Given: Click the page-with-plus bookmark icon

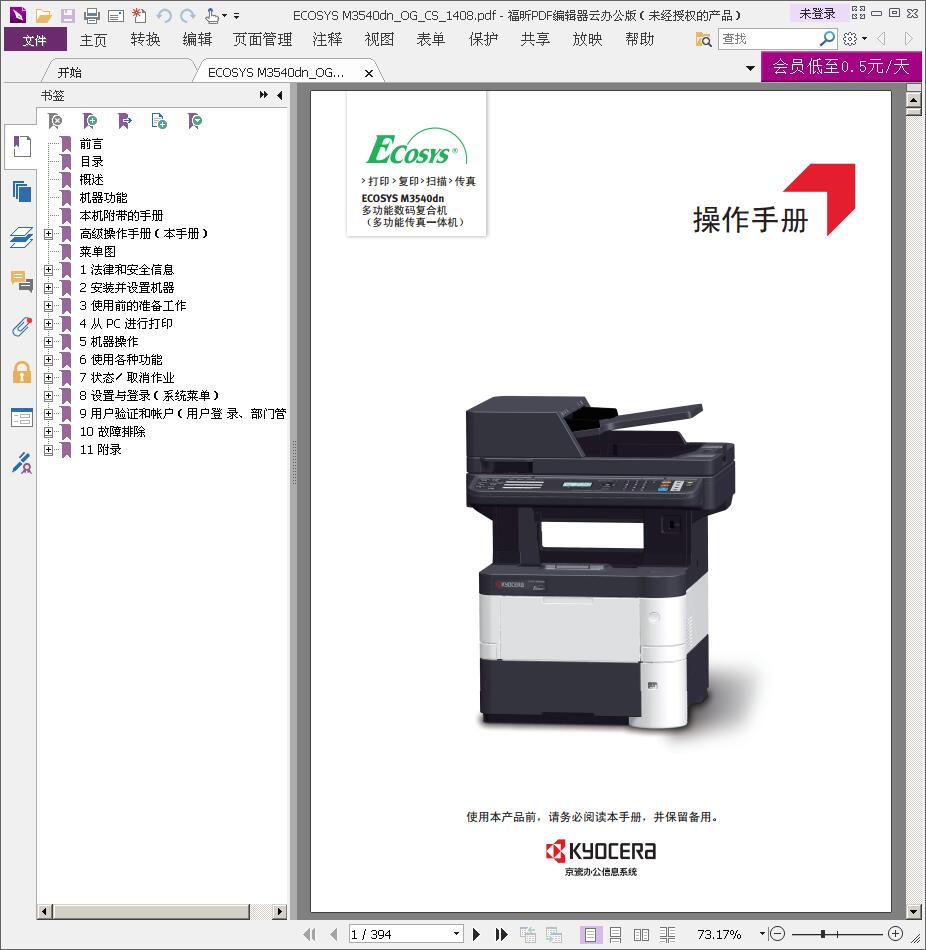Looking at the screenshot, I should tap(159, 121).
